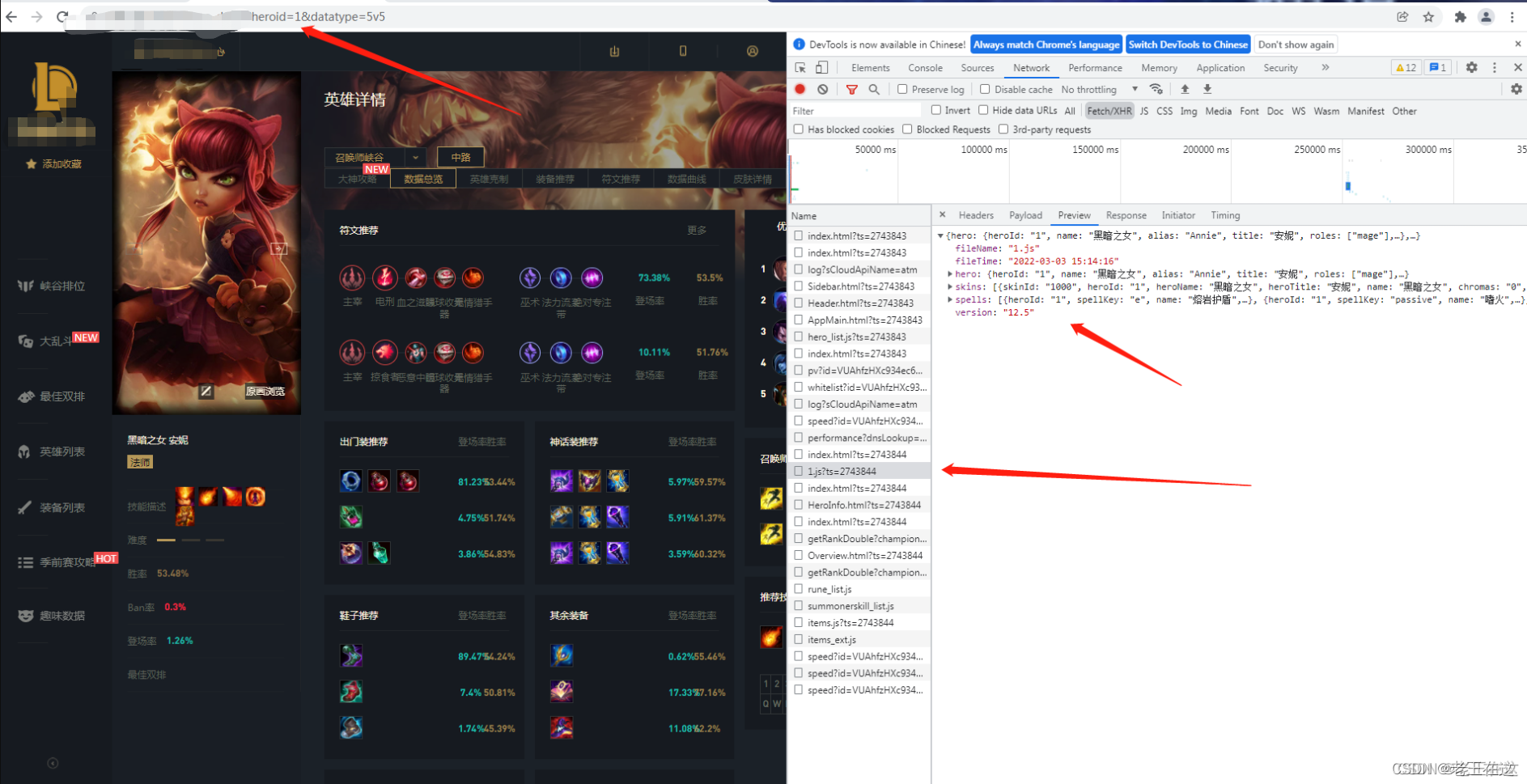Open the No throttling dropdown

pos(1100,89)
